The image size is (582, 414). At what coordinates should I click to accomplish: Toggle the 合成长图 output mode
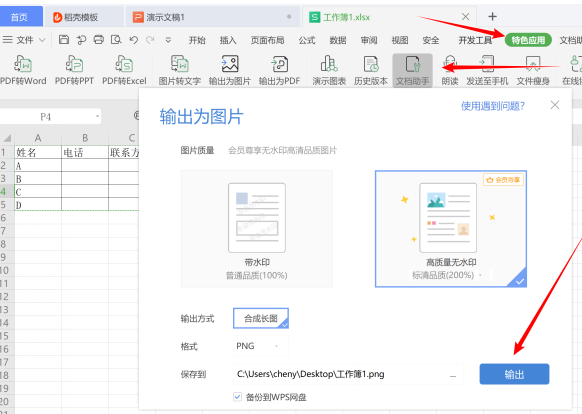click(x=261, y=318)
